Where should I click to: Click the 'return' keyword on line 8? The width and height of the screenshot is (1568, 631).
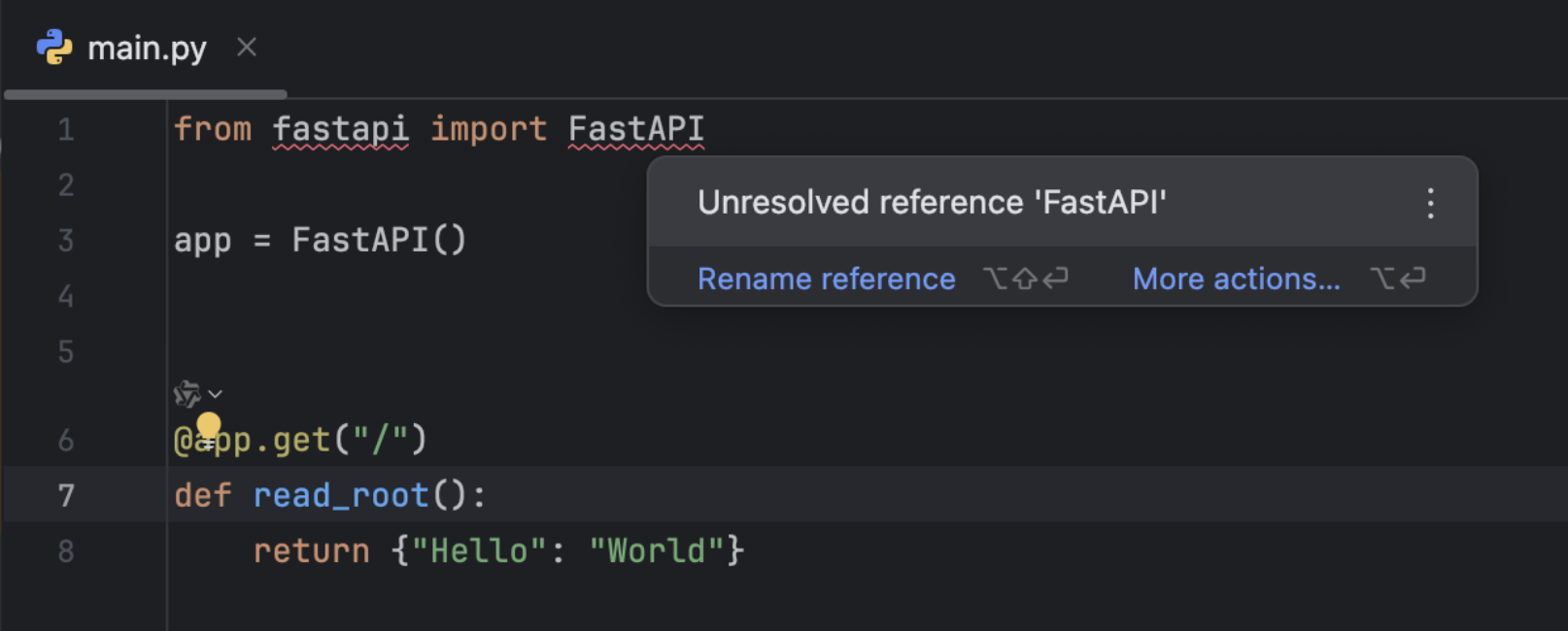click(x=311, y=551)
